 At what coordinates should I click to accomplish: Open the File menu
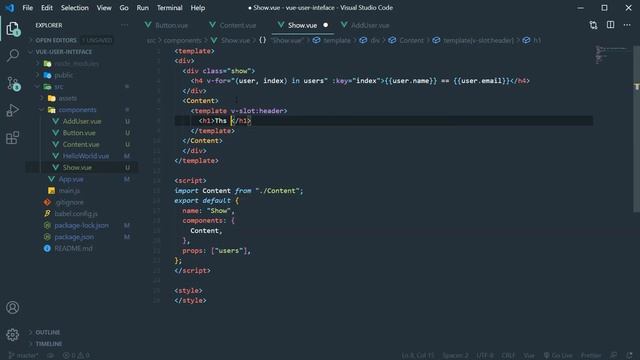(28, 8)
